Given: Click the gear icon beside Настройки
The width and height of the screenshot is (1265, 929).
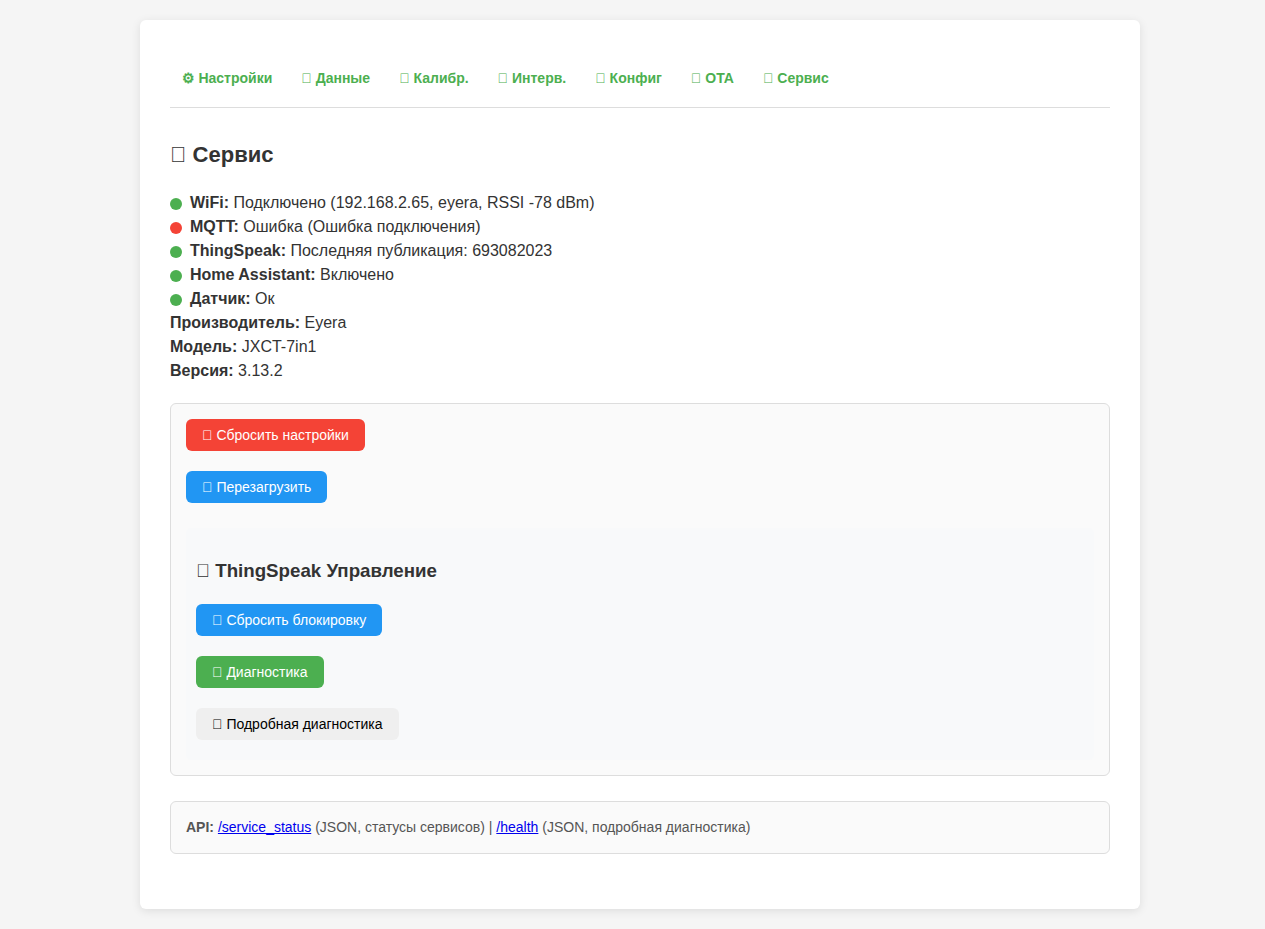Looking at the screenshot, I should pyautogui.click(x=188, y=78).
